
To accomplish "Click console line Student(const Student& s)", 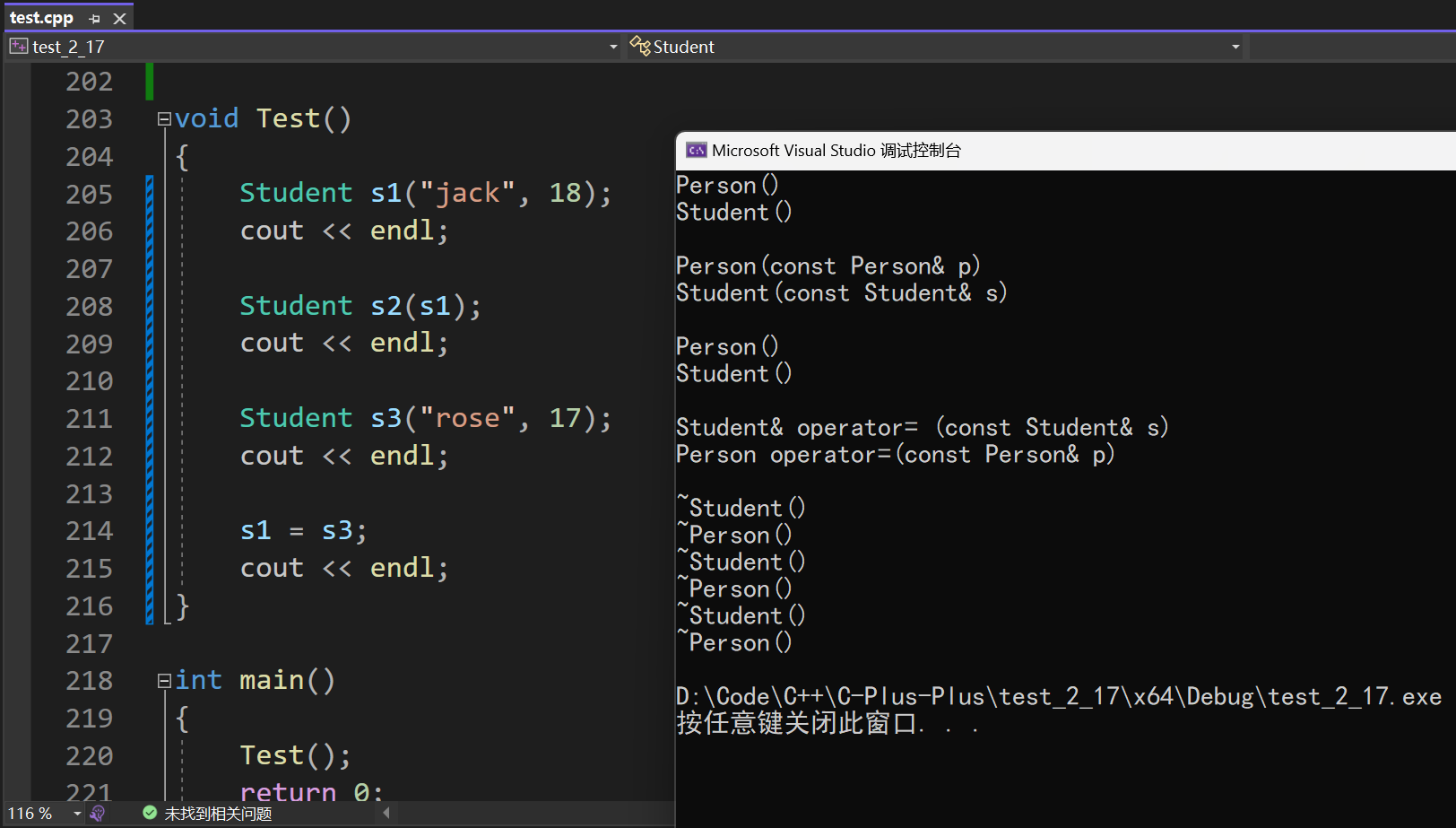I will 842,292.
